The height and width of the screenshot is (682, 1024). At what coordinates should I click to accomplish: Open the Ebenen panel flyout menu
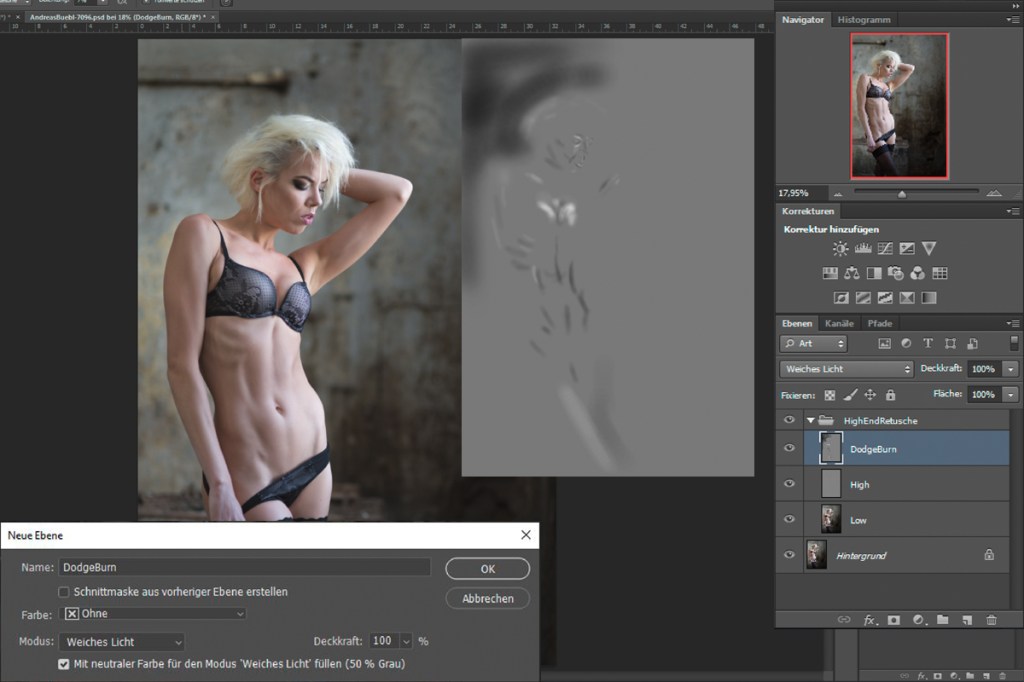tap(1013, 323)
